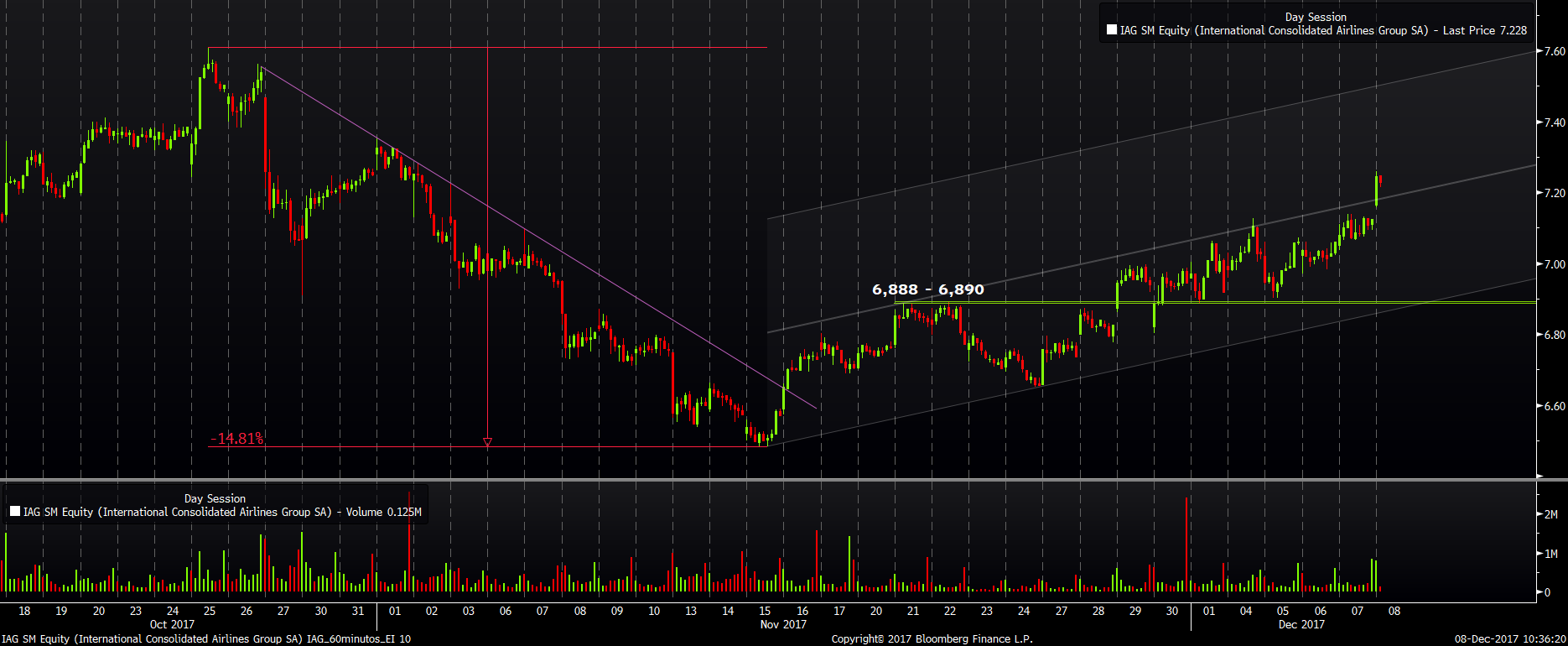
Task: Click the white legend square beside Last Price series
Action: [1112, 30]
